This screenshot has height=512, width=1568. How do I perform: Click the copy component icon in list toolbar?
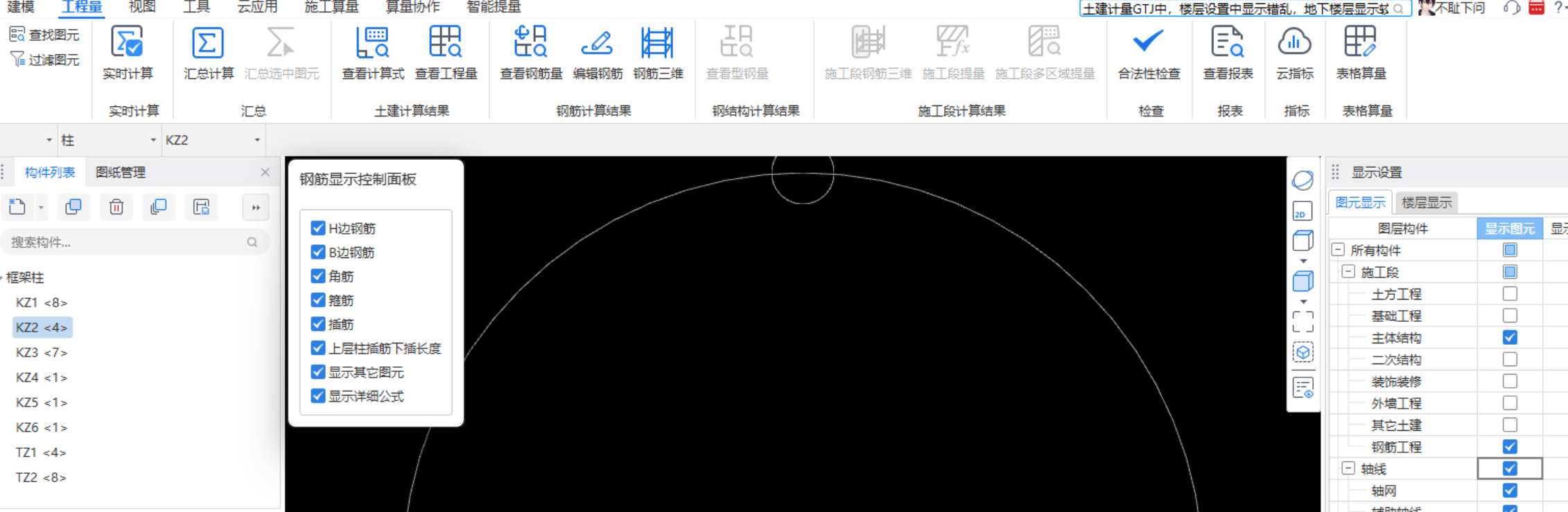[x=73, y=207]
